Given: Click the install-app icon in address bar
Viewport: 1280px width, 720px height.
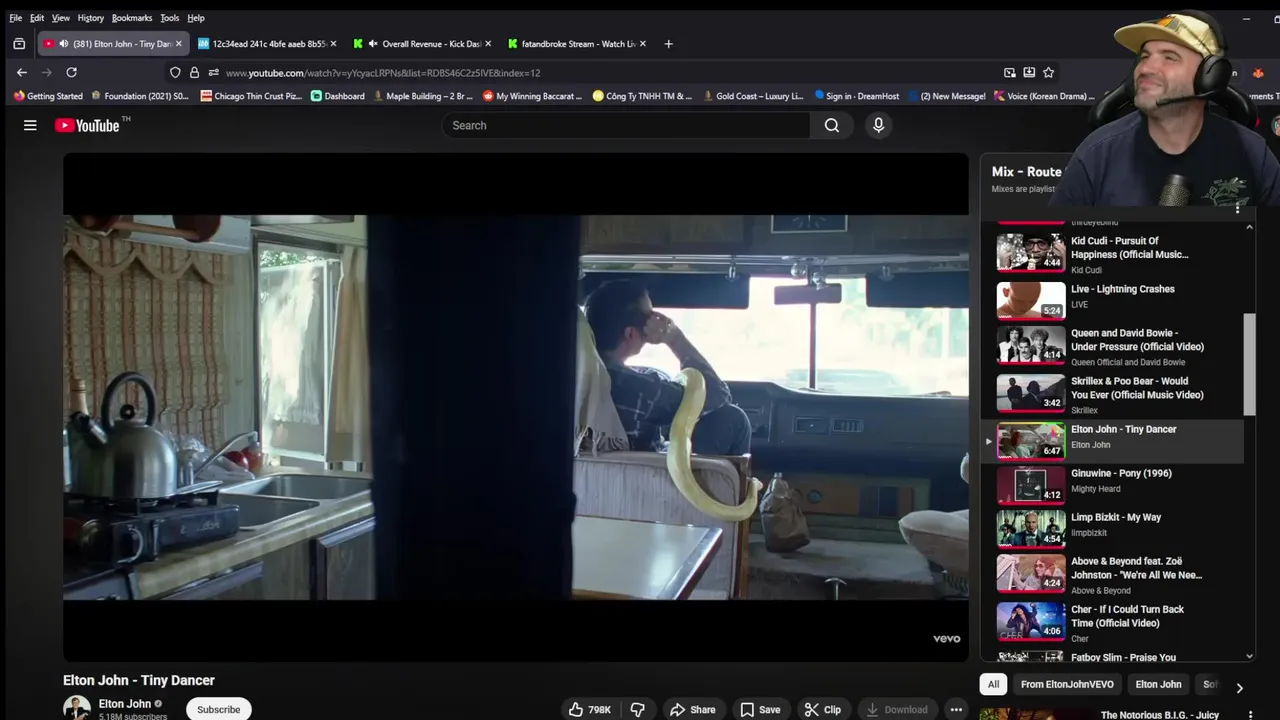Looking at the screenshot, I should [1029, 72].
